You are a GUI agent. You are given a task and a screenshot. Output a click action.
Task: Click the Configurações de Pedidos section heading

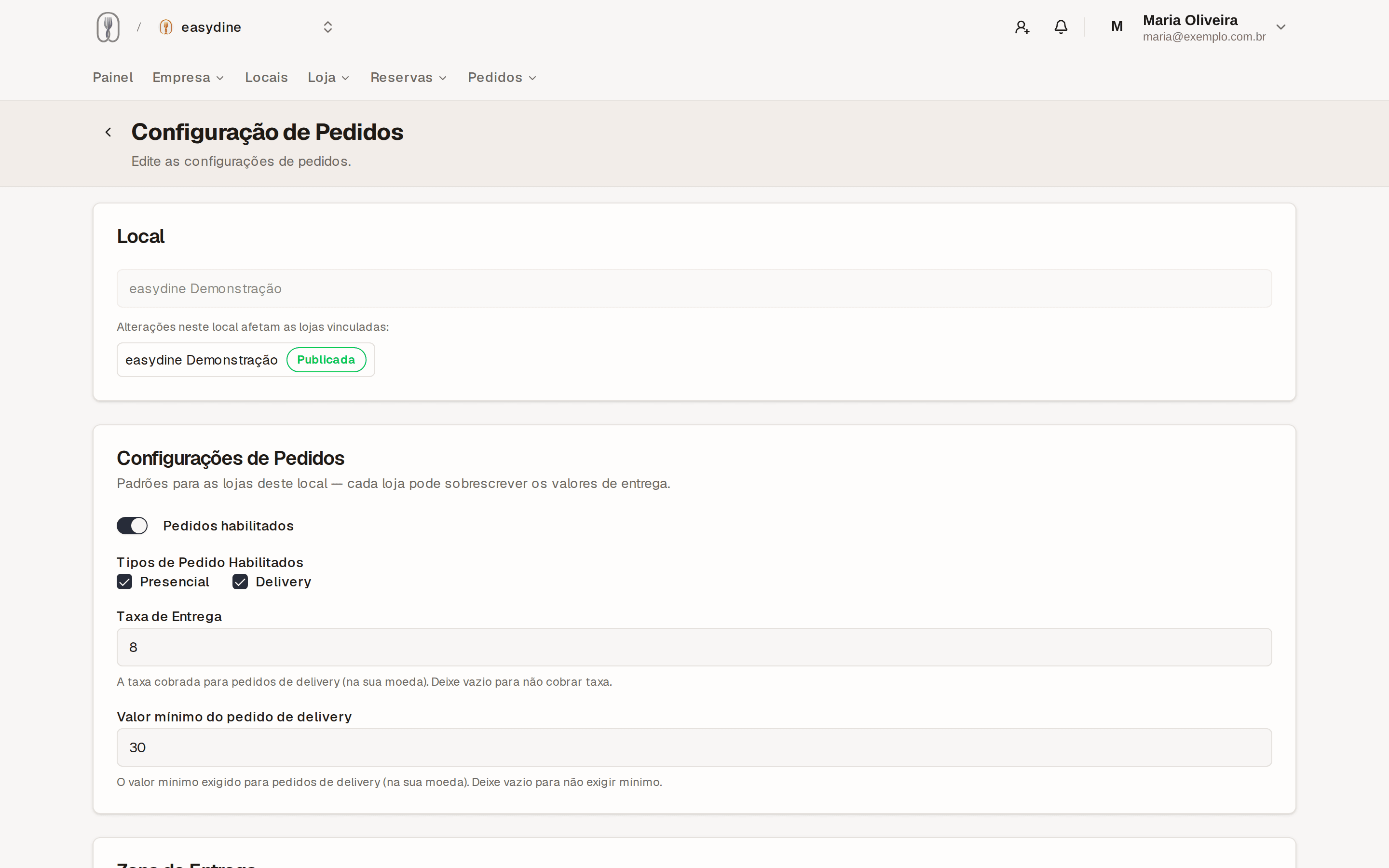coord(230,458)
